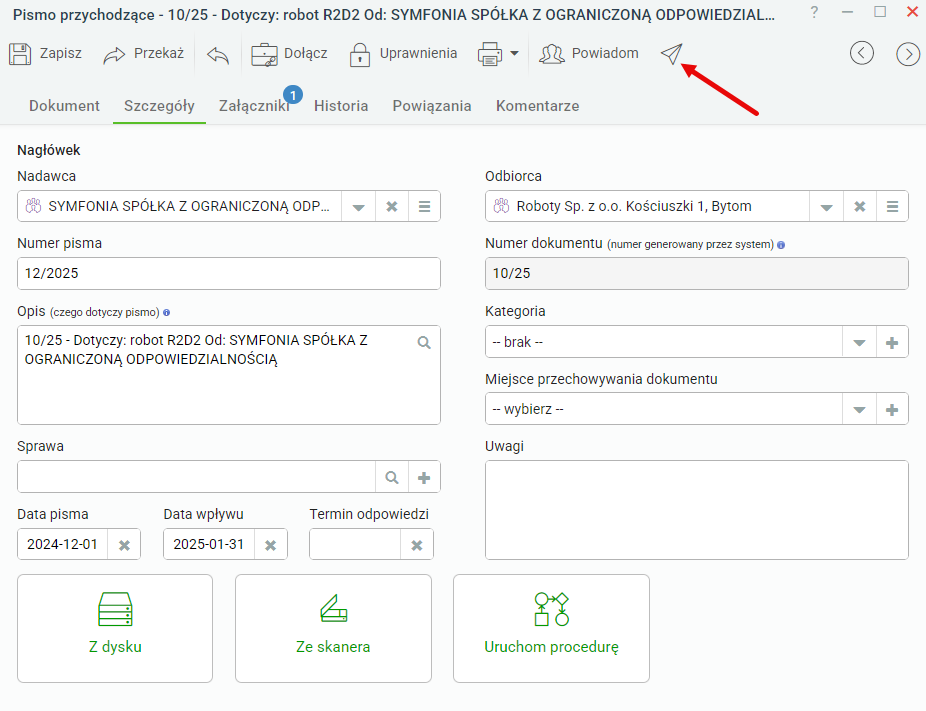926x711 pixels.
Task: Notify users via the Powiadom button
Action: point(589,54)
